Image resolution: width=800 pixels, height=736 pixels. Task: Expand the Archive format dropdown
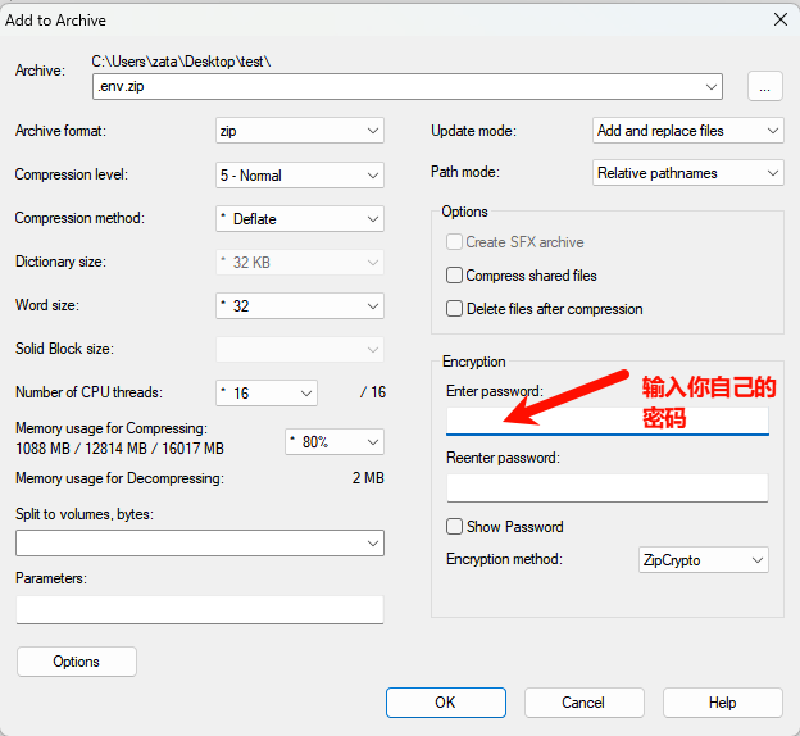(x=299, y=131)
